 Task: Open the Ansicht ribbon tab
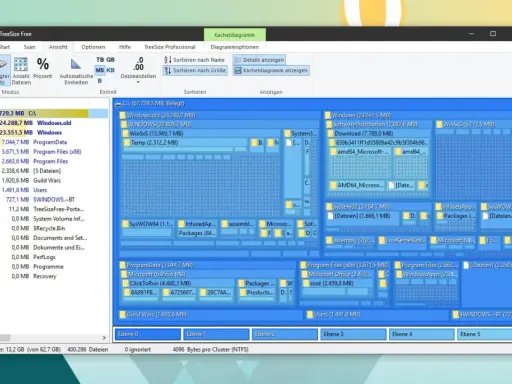pos(58,47)
